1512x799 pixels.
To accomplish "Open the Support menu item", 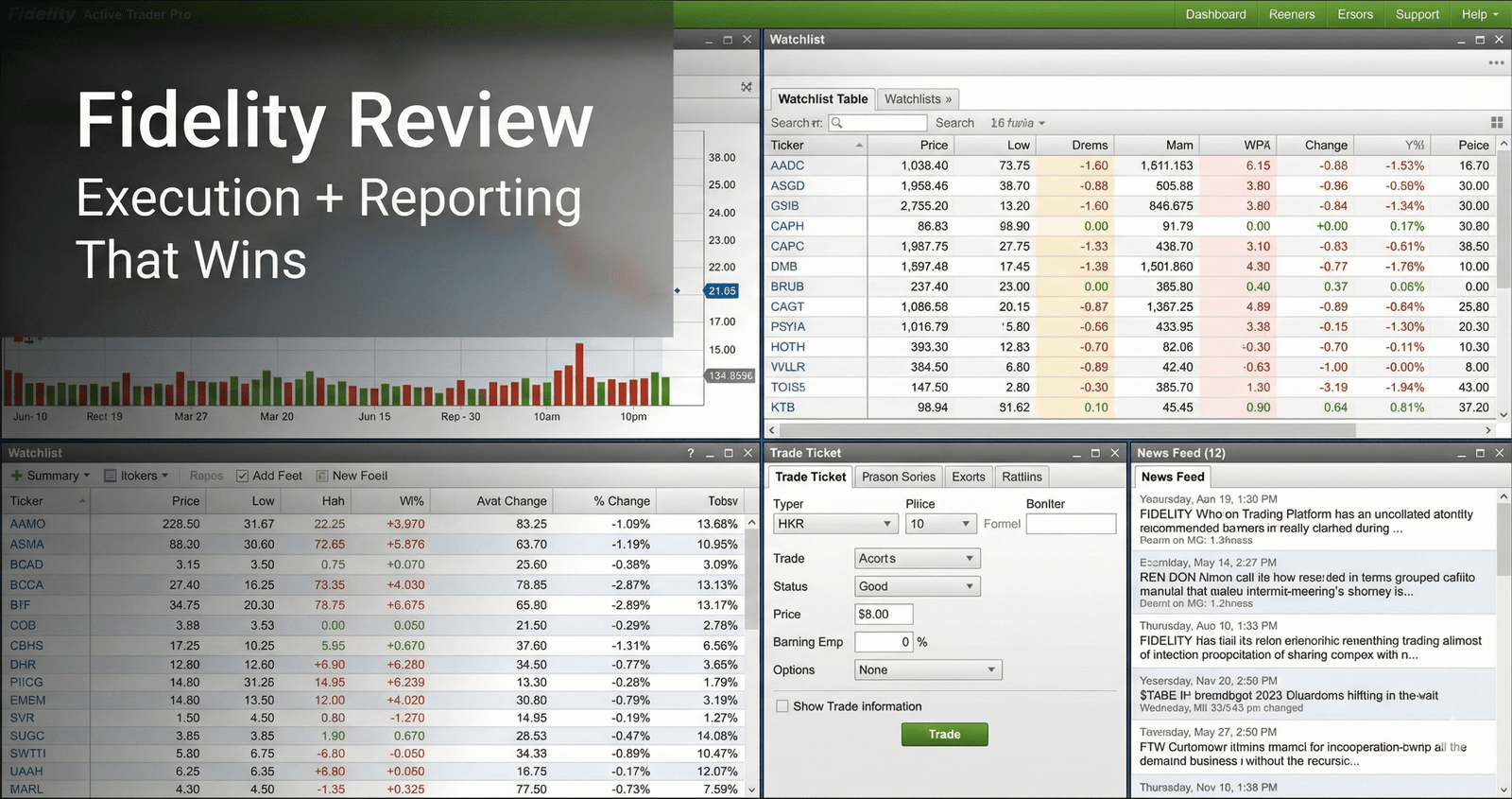I will [1417, 14].
